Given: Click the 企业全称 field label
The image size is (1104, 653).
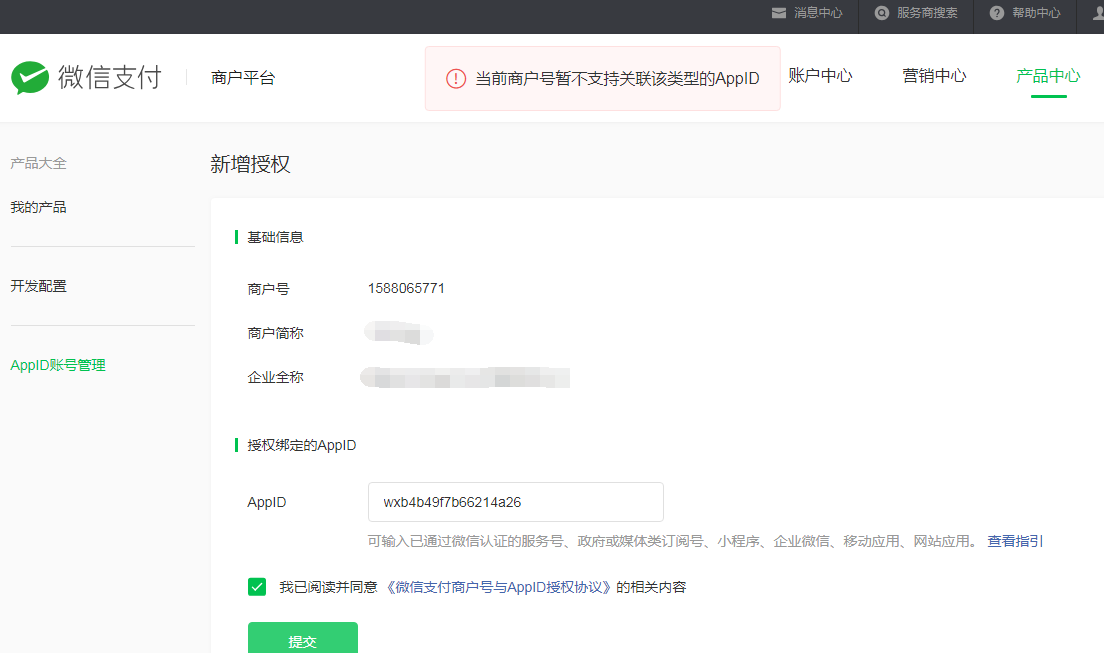Looking at the screenshot, I should [x=275, y=378].
